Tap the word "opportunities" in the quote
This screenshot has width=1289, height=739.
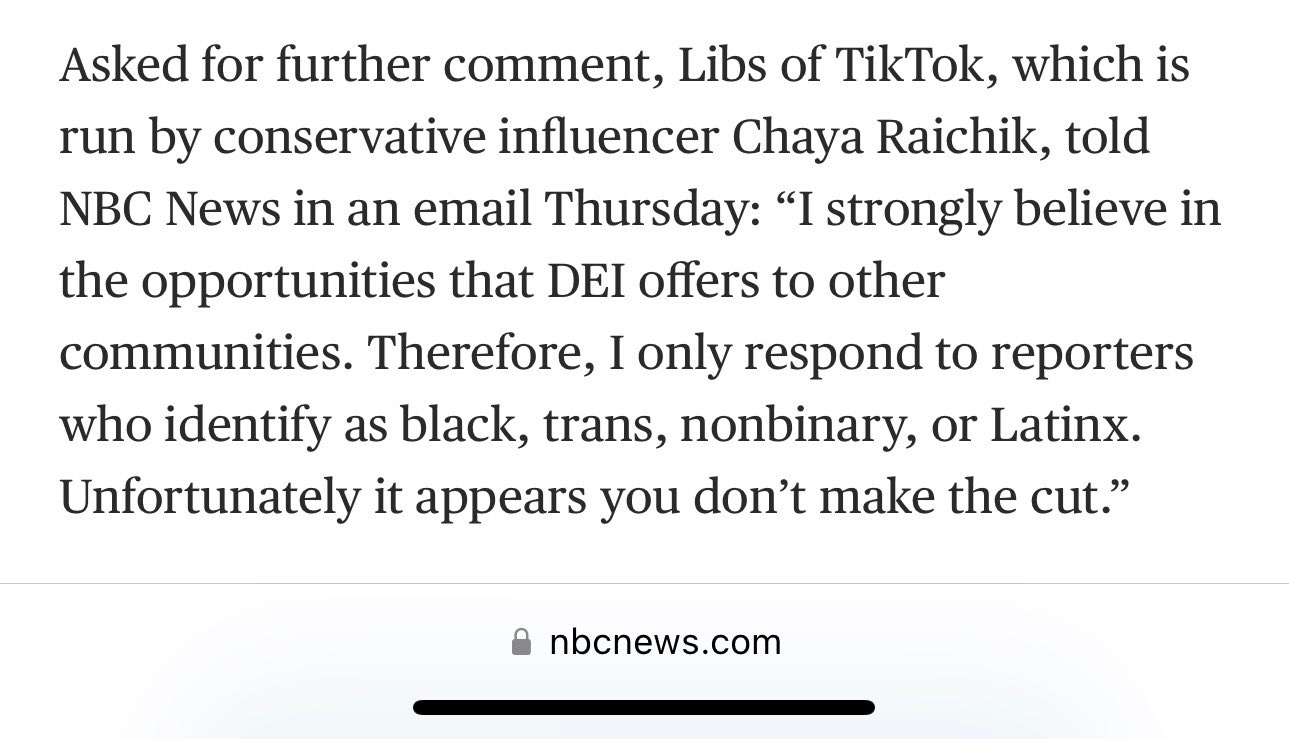[287, 283]
